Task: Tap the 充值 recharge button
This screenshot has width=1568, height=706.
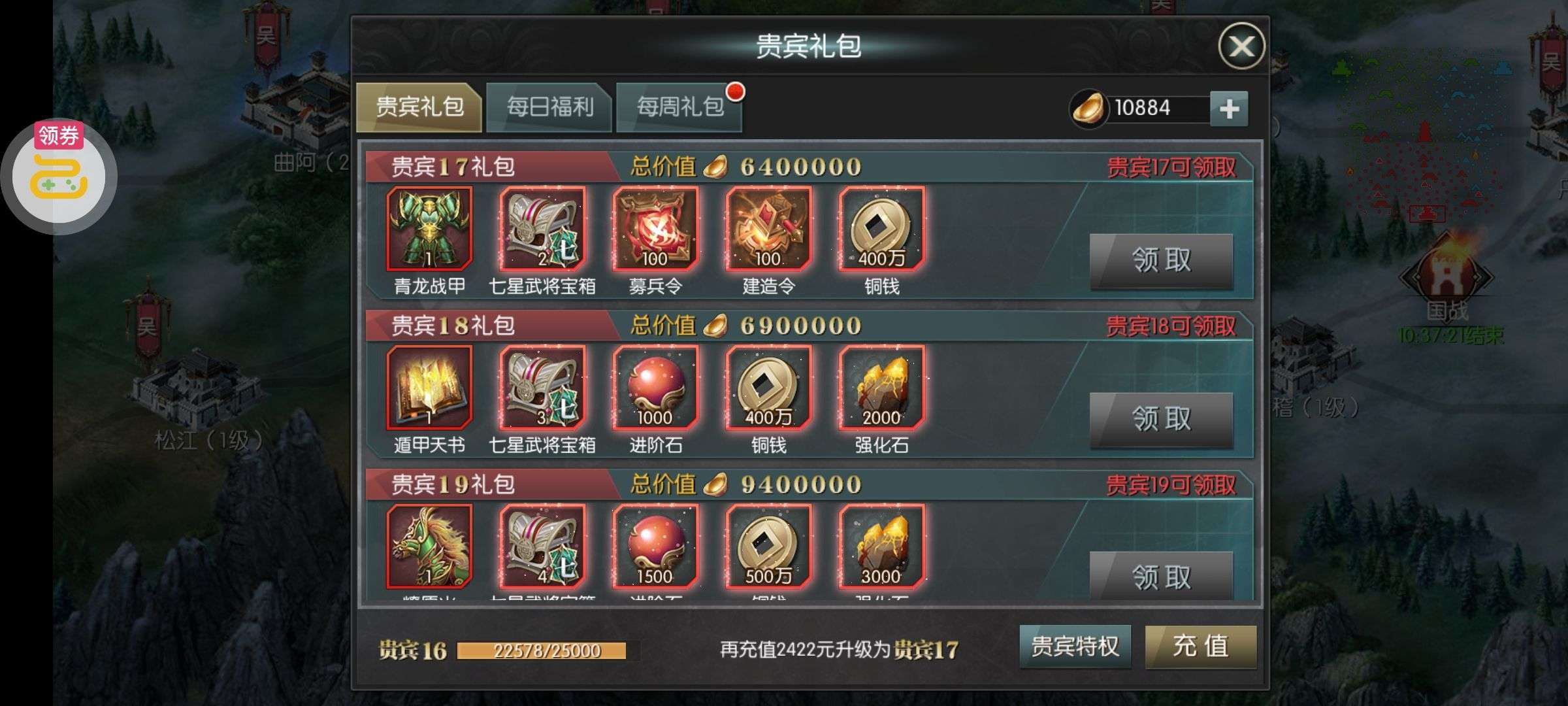Action: 1200,647
